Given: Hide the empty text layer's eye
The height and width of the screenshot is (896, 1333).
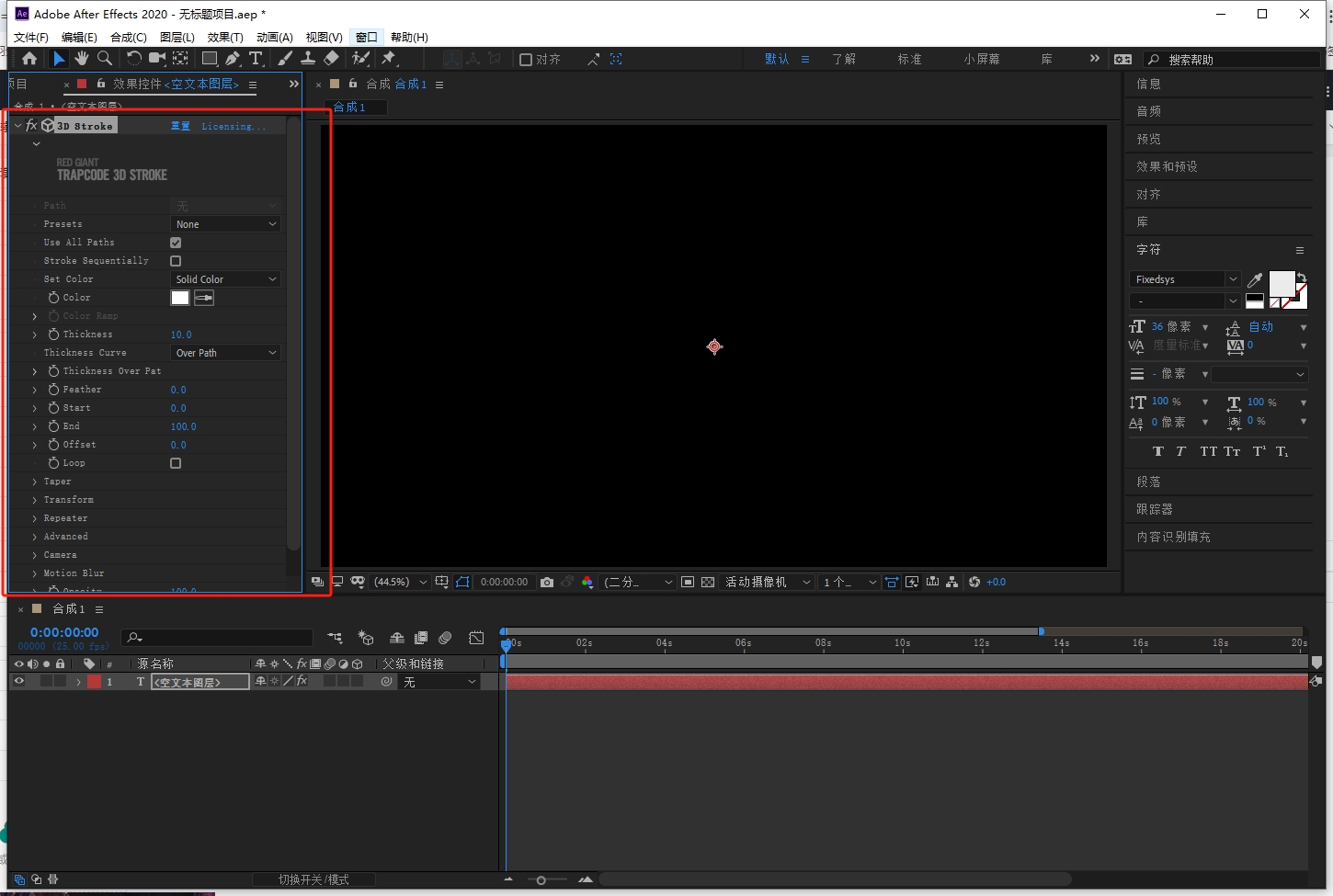Looking at the screenshot, I should (18, 681).
